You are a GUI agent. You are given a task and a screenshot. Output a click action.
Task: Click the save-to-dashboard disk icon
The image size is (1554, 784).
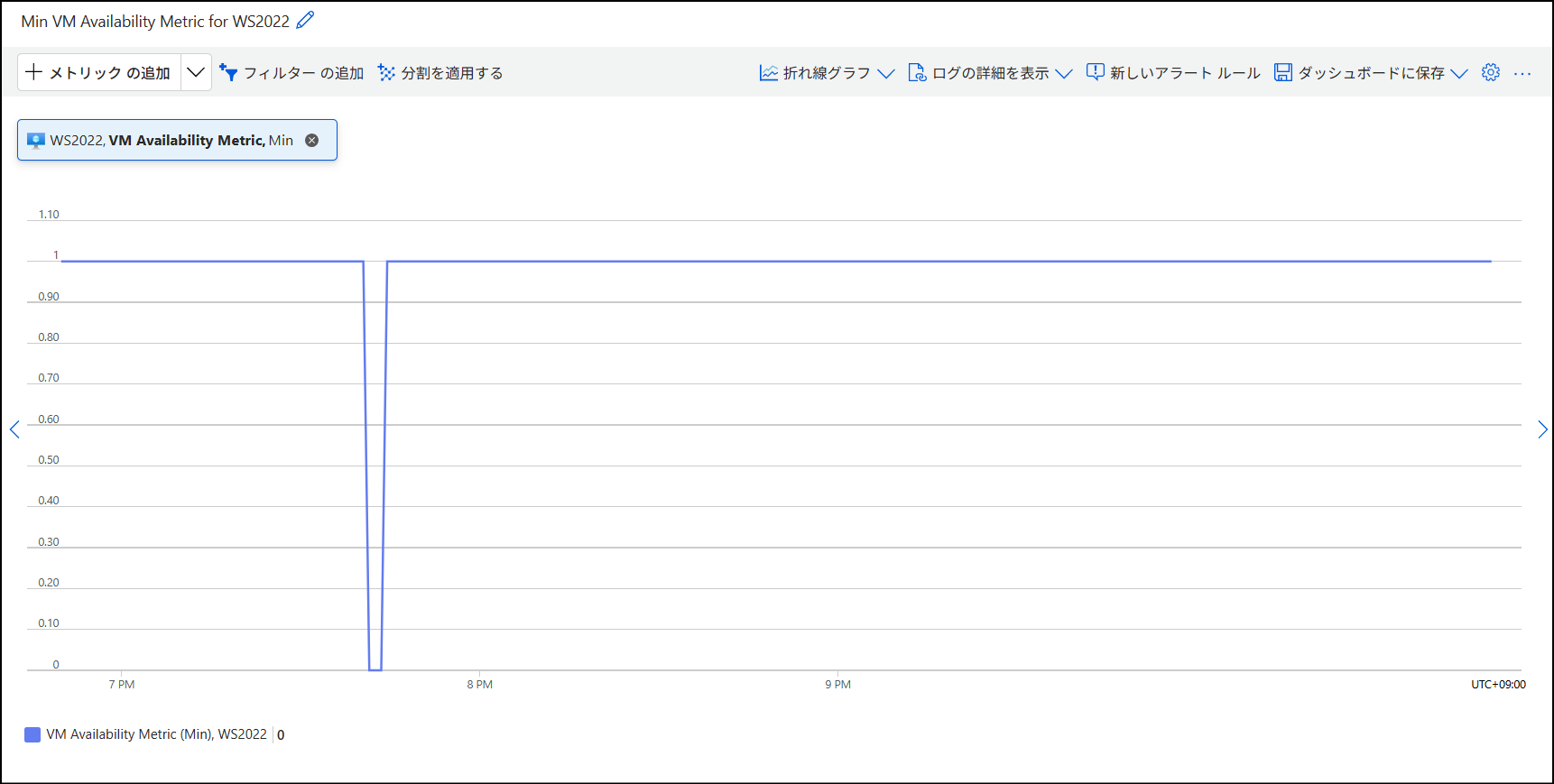pyautogui.click(x=1282, y=72)
